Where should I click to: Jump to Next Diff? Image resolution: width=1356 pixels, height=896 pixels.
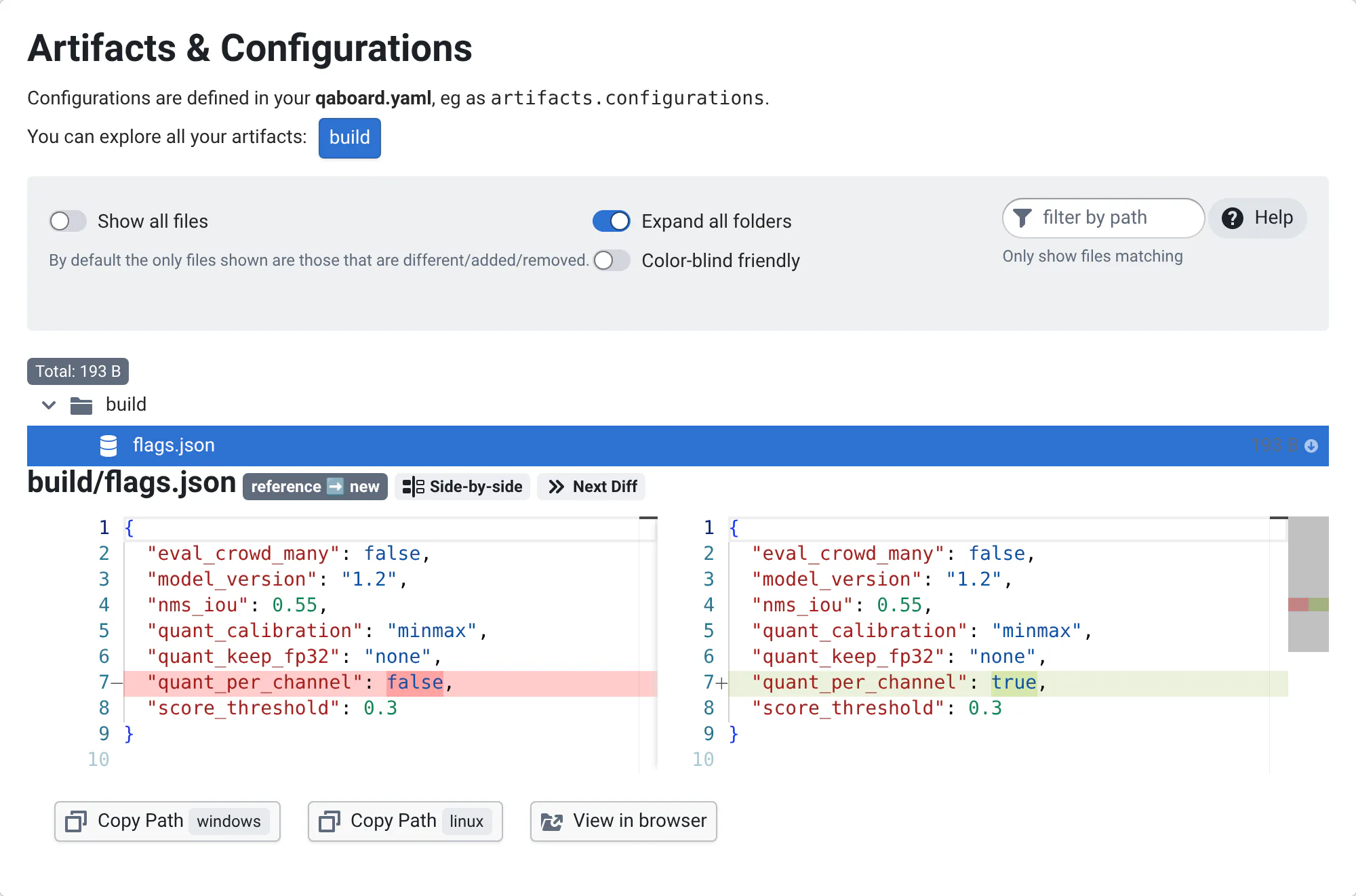tap(592, 487)
